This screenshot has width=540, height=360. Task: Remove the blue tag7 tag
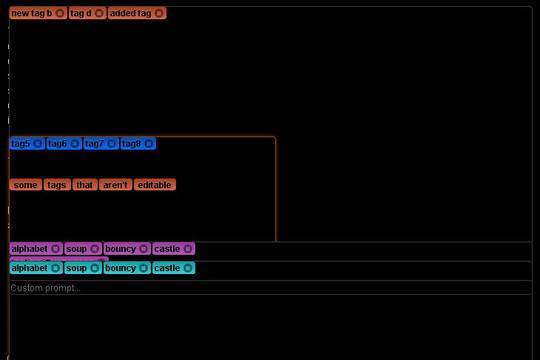[x=111, y=144]
